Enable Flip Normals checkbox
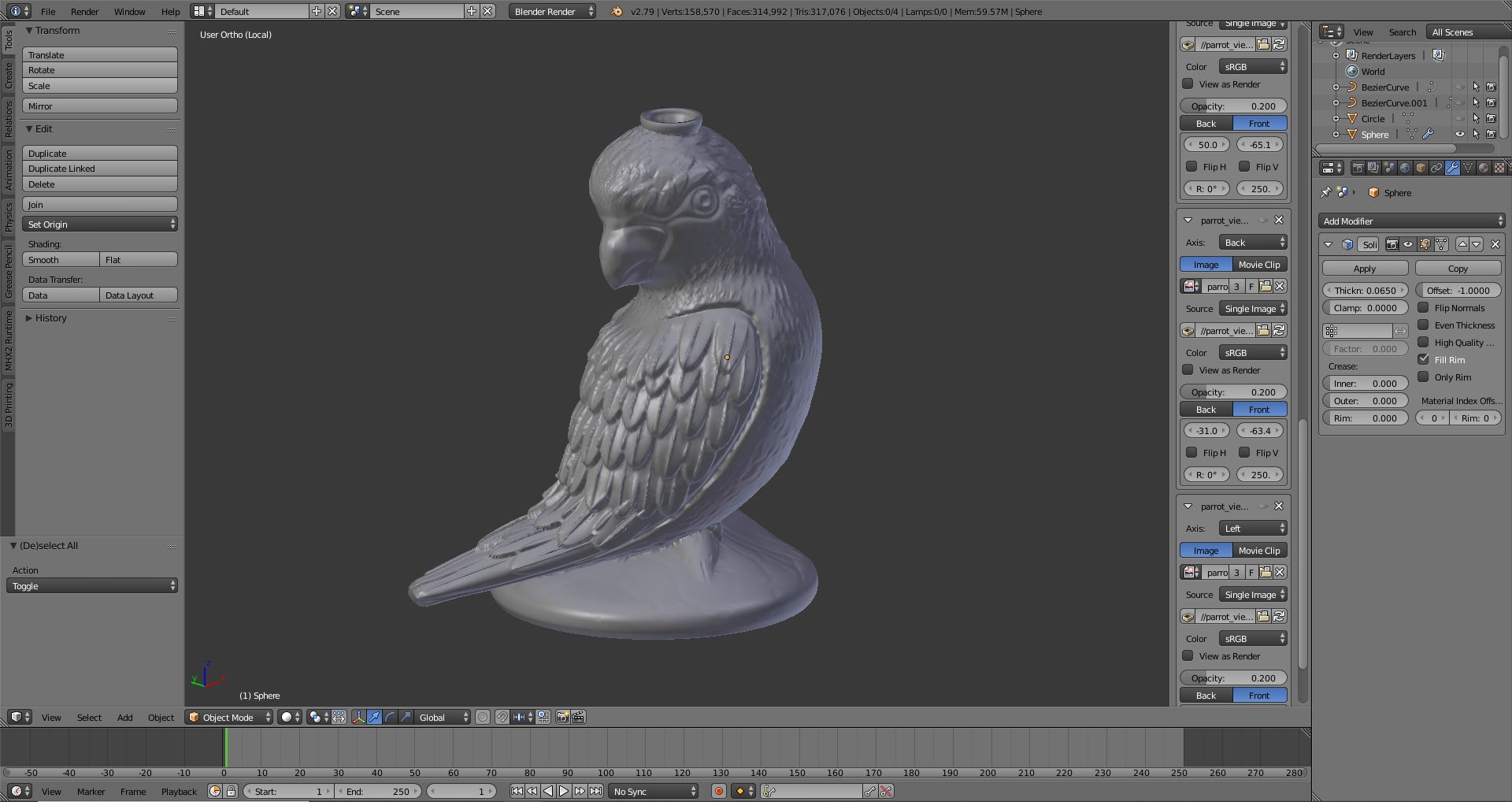This screenshot has height=802, width=1512. [x=1423, y=307]
